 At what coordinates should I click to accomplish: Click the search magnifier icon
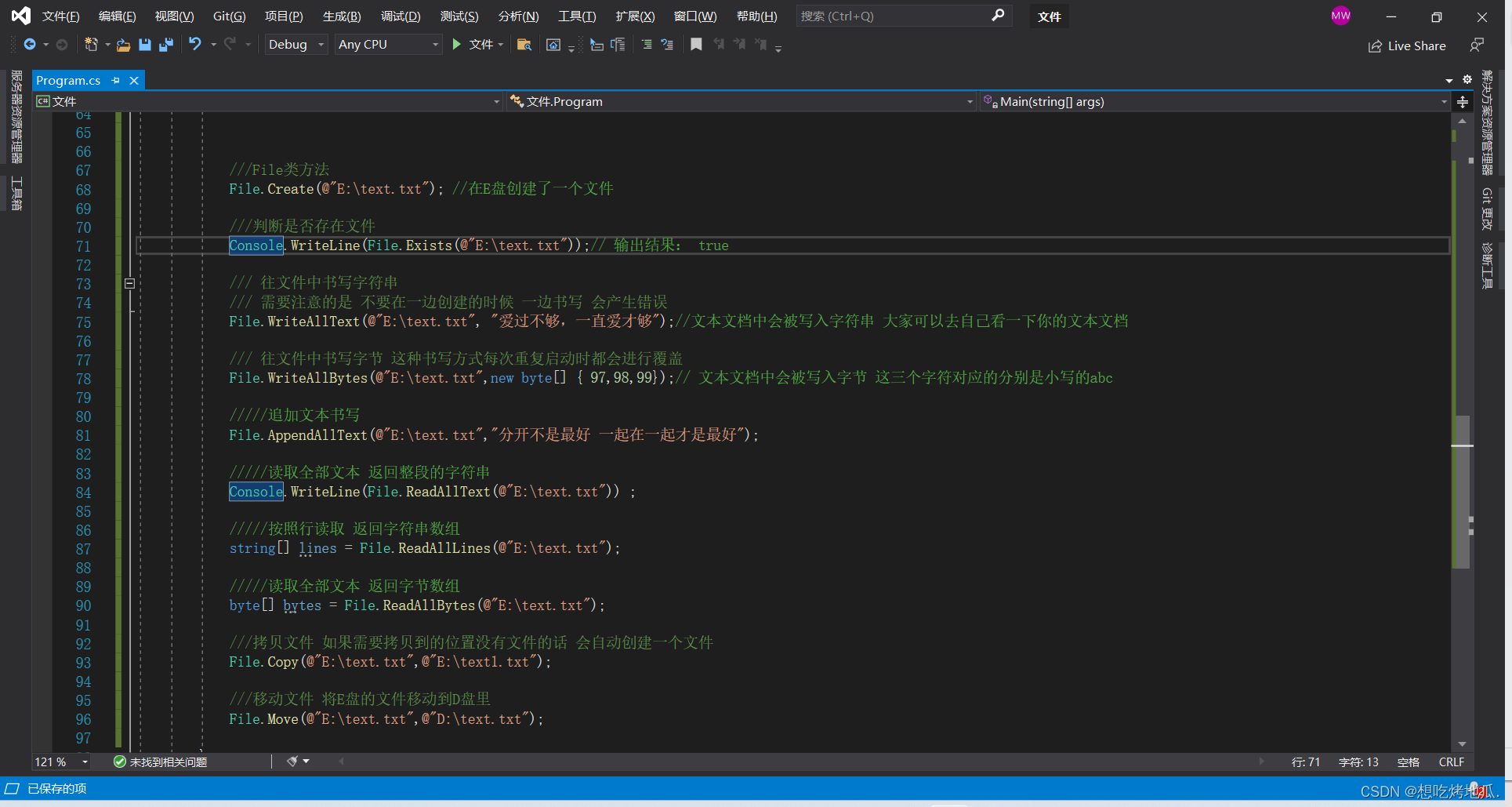click(x=998, y=15)
